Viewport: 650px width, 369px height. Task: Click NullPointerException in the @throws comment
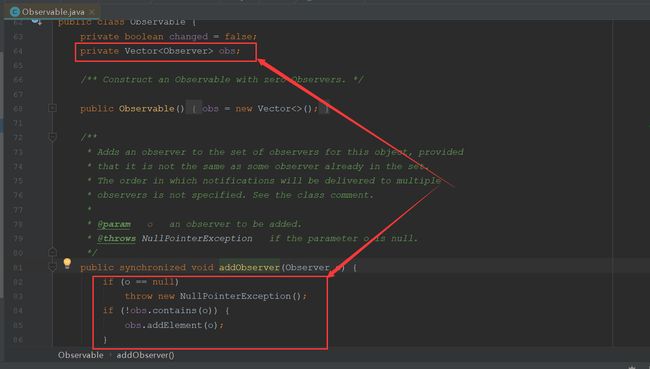click(x=197, y=238)
